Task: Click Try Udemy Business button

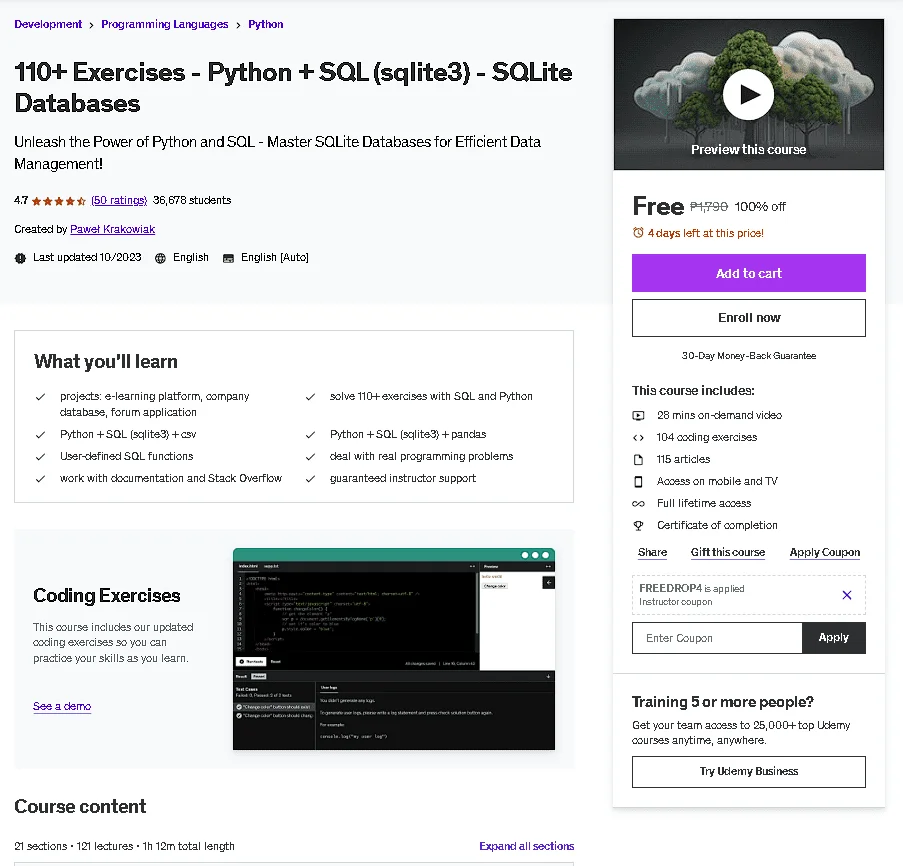Action: pos(749,772)
